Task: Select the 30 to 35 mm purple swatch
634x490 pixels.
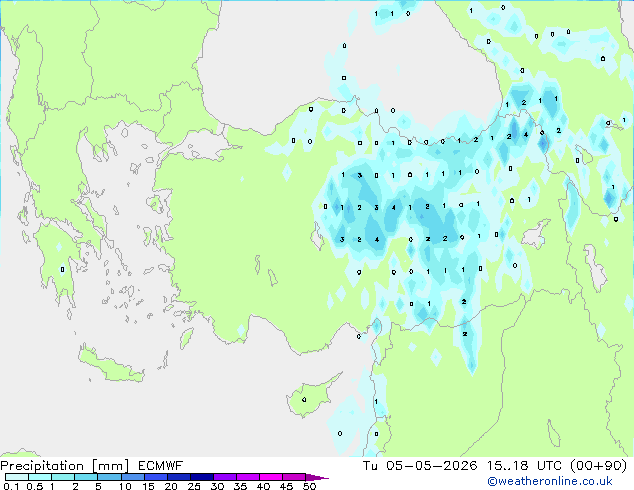Action: (x=225, y=477)
